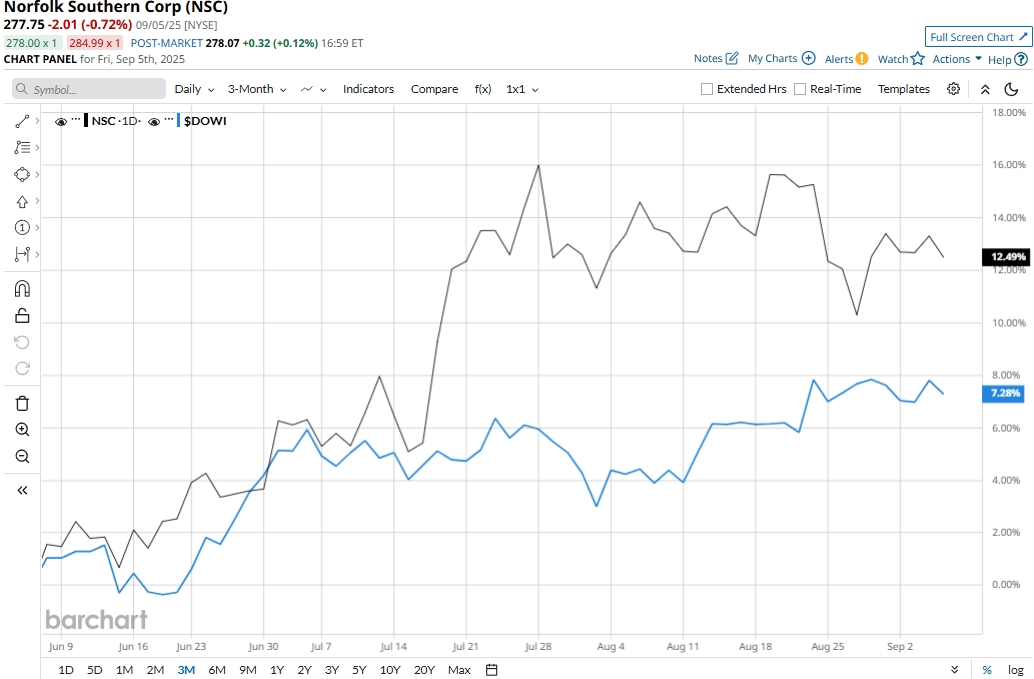Screen dimensions: 1034x679
Task: Open the f(x) expressions menu
Action: (483, 89)
